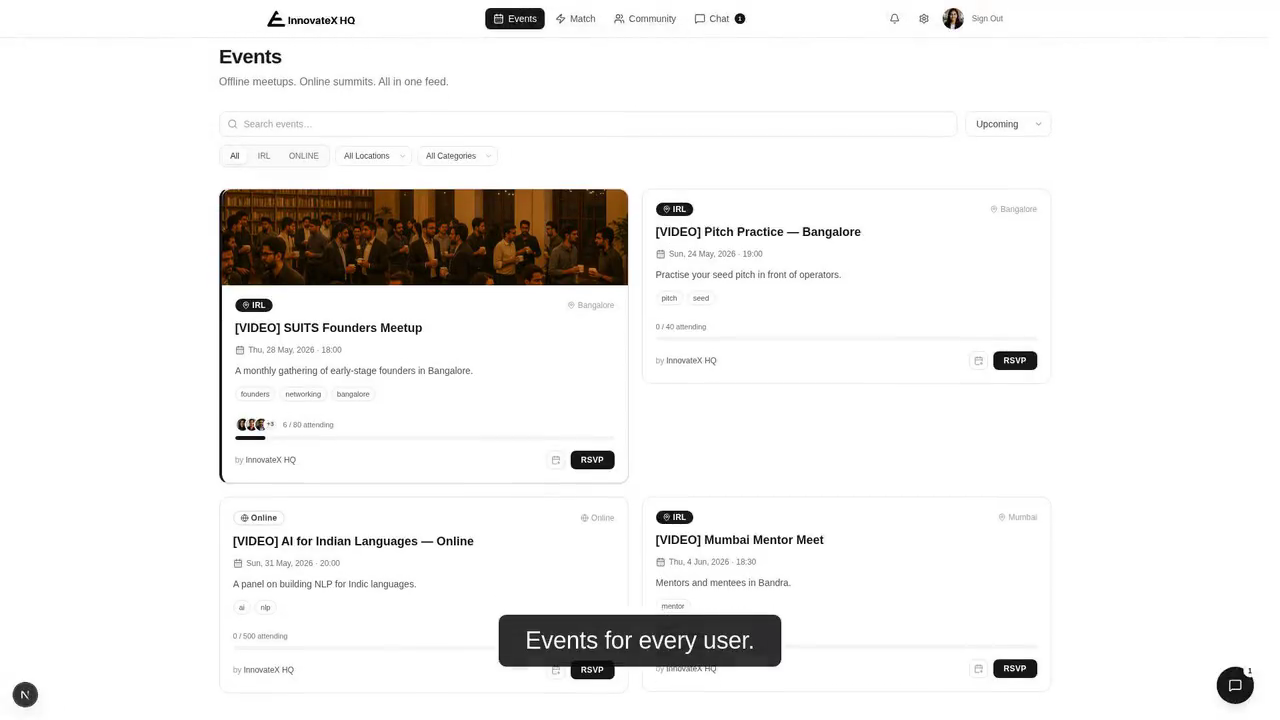Select the All filter toggle

pos(235,156)
